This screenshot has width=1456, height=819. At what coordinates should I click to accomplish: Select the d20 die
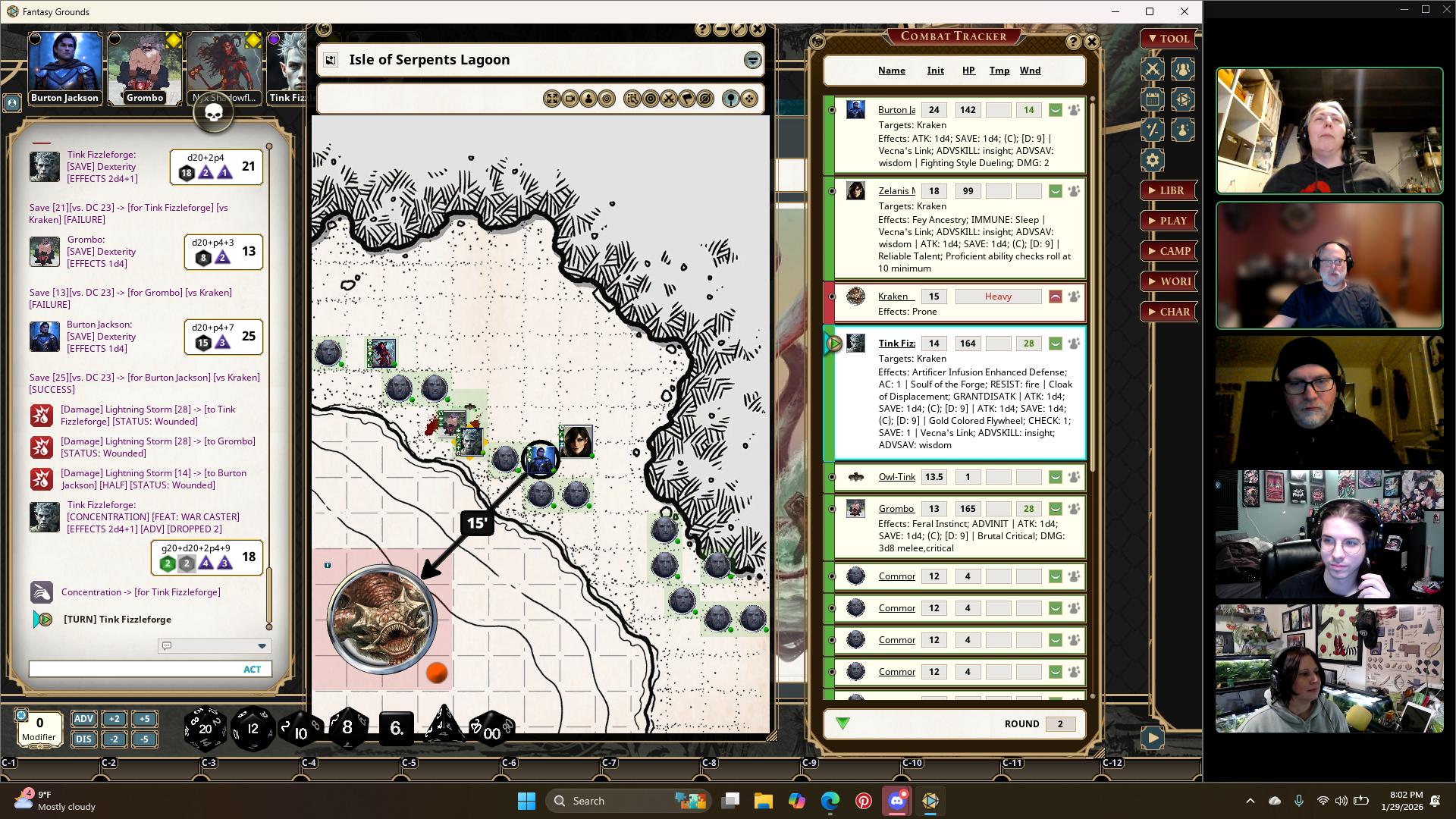point(205,730)
